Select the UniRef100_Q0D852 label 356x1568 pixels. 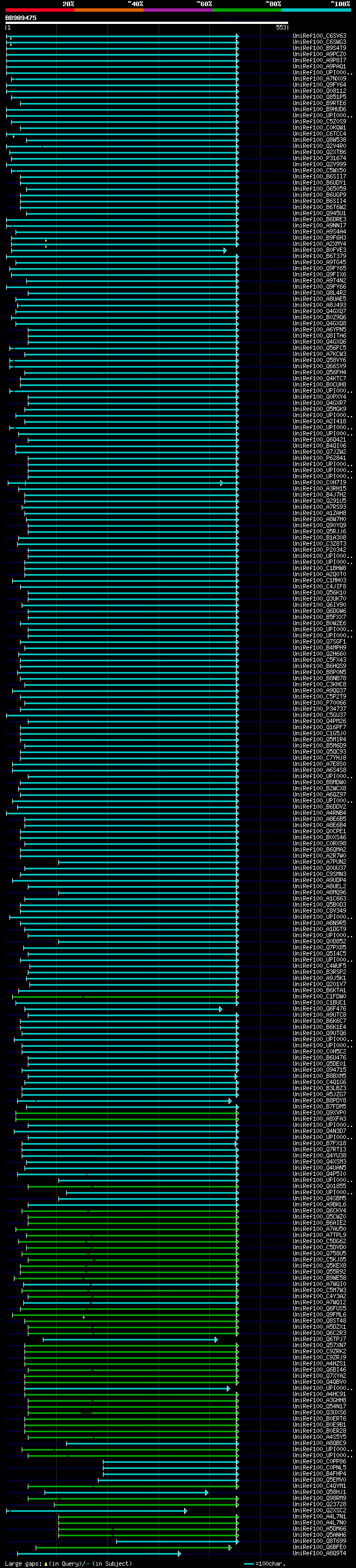tap(319, 941)
